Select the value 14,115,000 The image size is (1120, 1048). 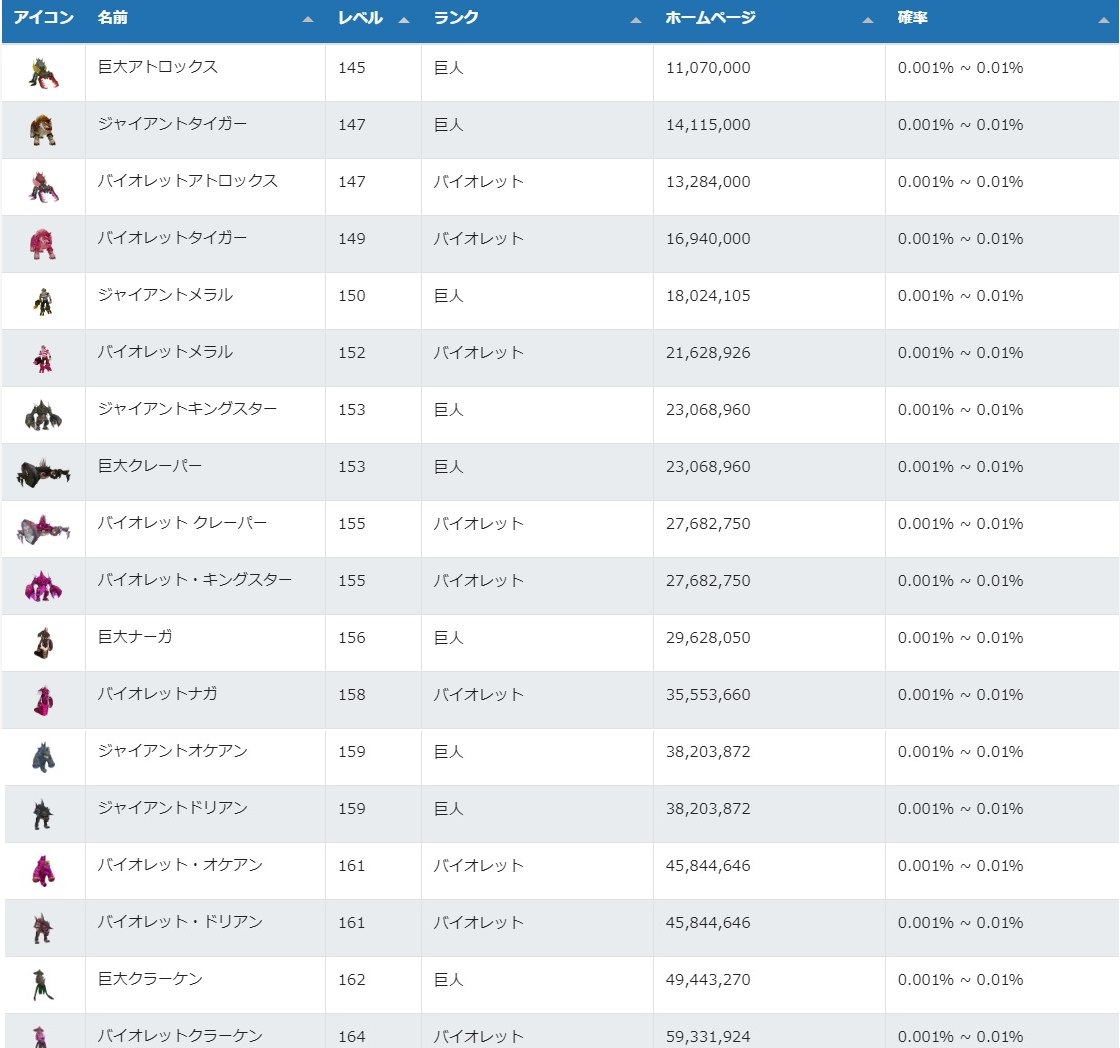coord(709,125)
